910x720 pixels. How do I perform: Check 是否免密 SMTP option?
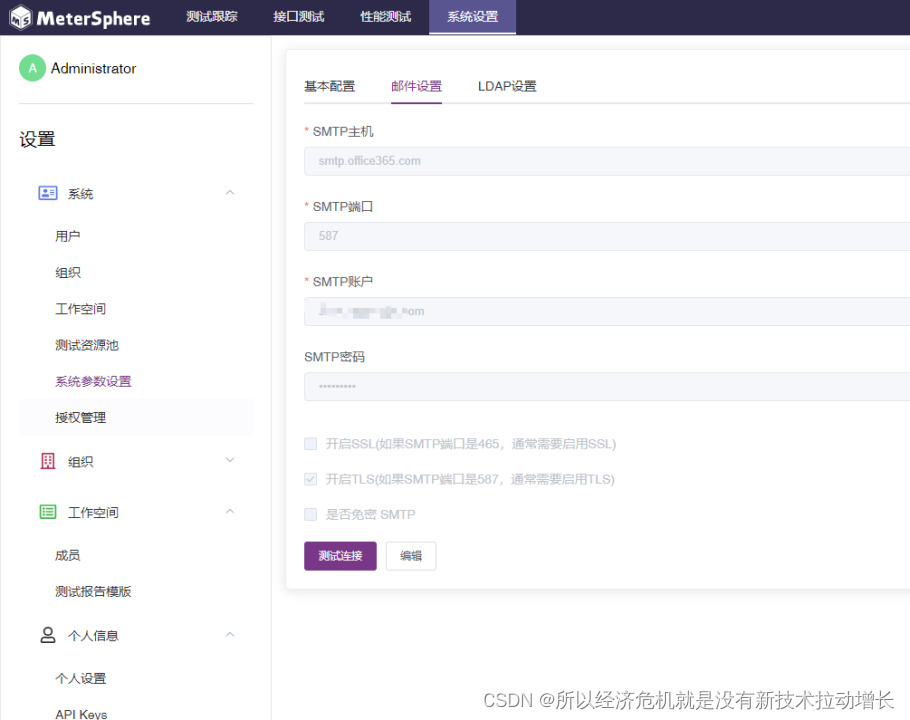point(310,514)
